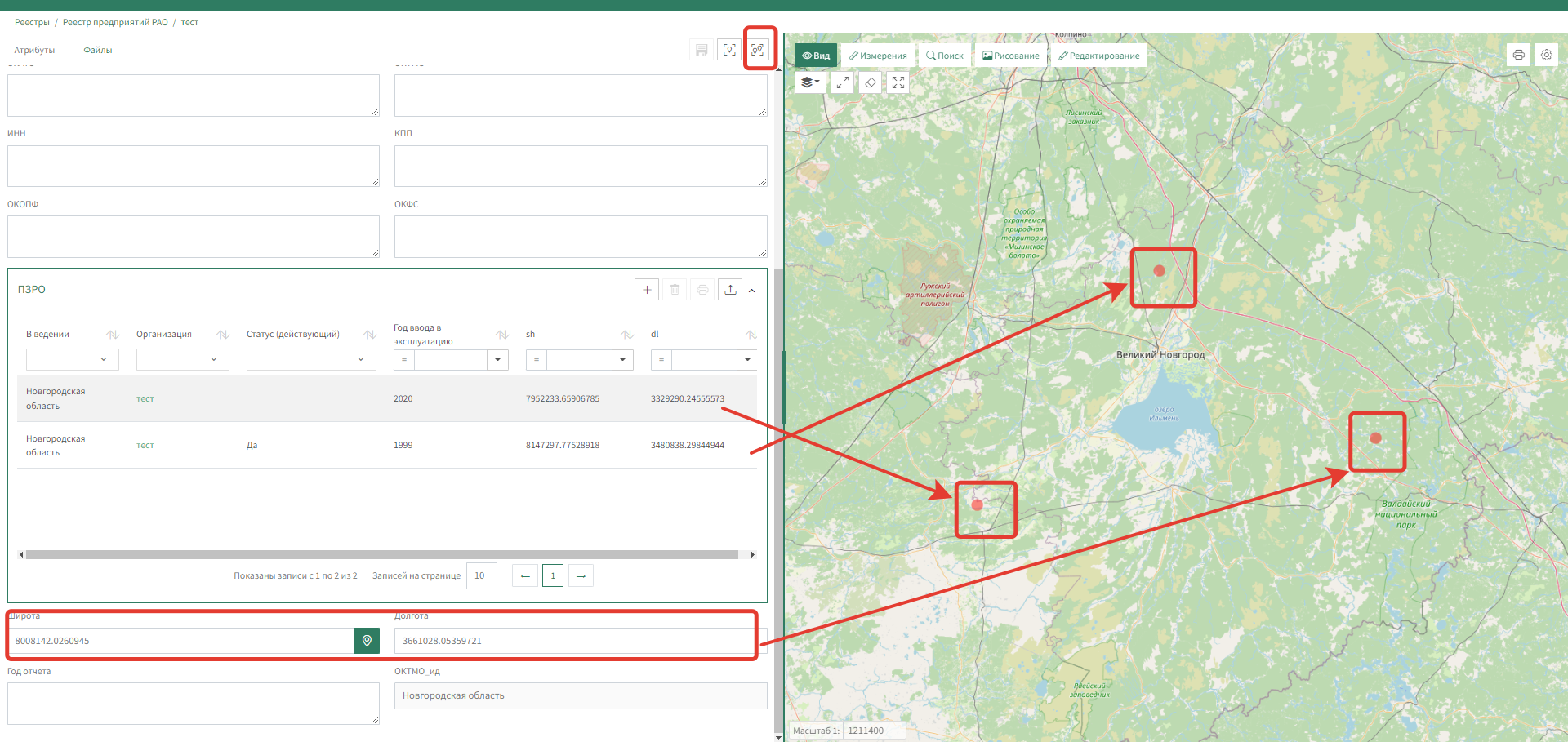The image size is (1568, 742).
Task: Toggle sorting on the В ведении column
Action: [113, 335]
